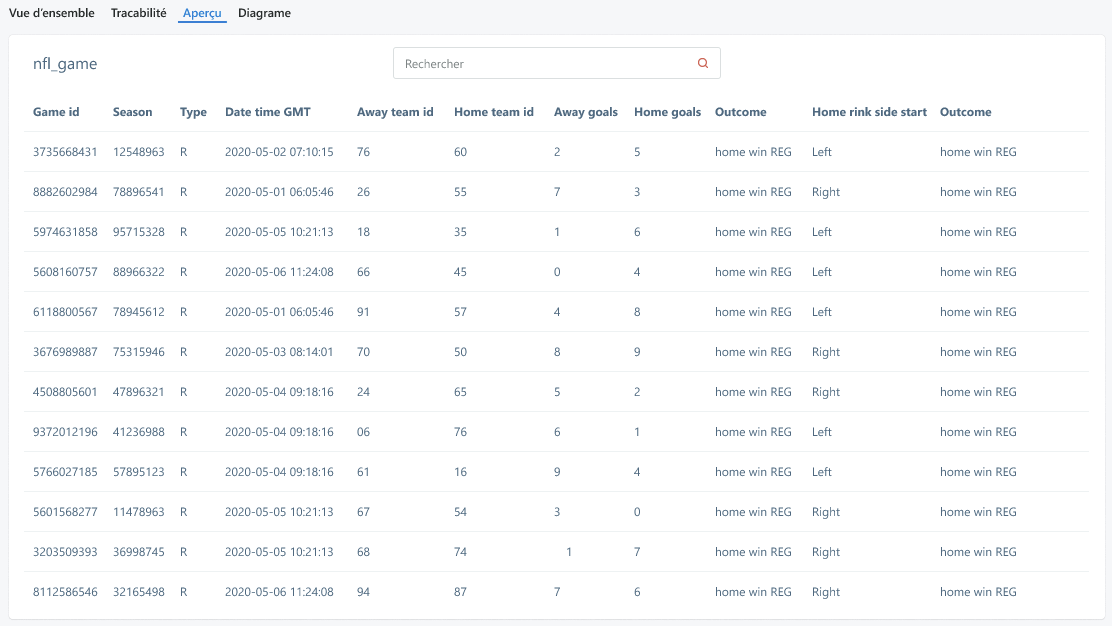Click game id 8112586546 in last row

point(65,592)
